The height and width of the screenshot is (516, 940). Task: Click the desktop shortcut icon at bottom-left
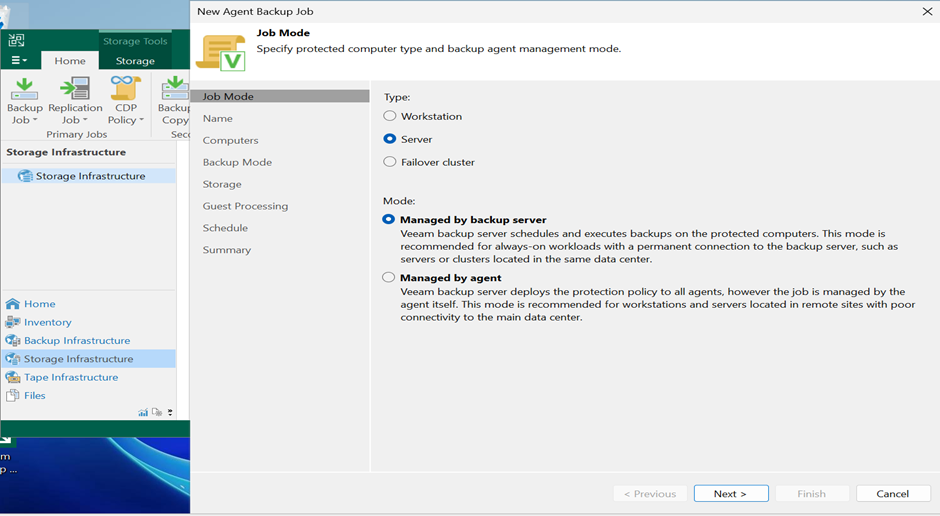tap(6, 441)
